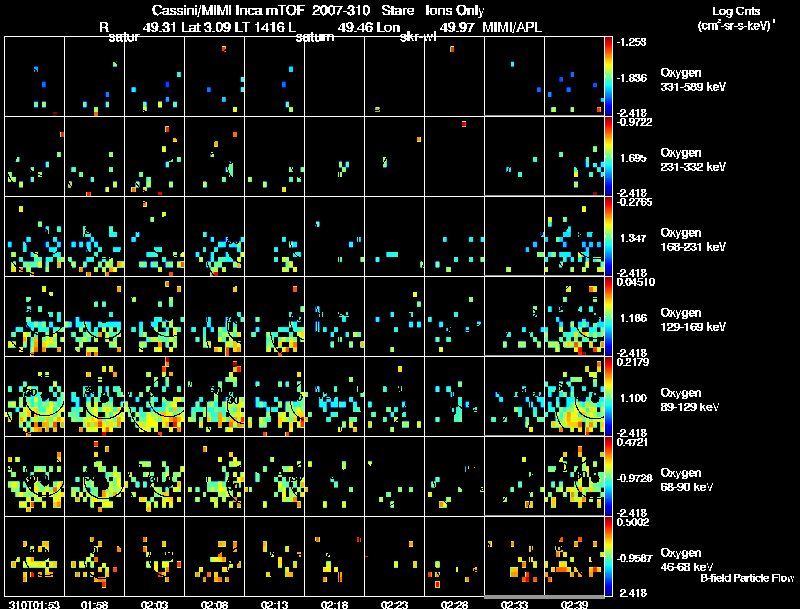Select the 'Oxygen 129-169 keV' row label
Image resolution: width=800 pixels, height=609 pixels.
coord(693,320)
